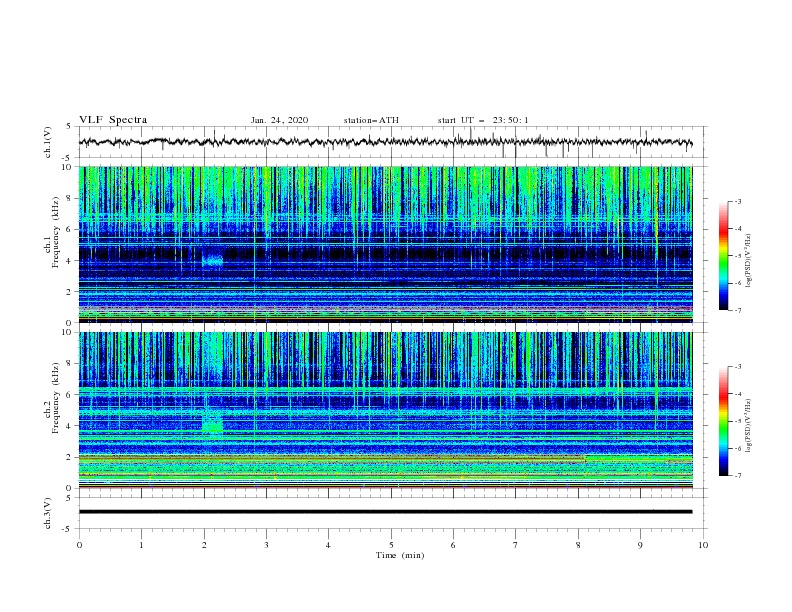Click the flat ch.3 waveform trace

click(x=385, y=512)
